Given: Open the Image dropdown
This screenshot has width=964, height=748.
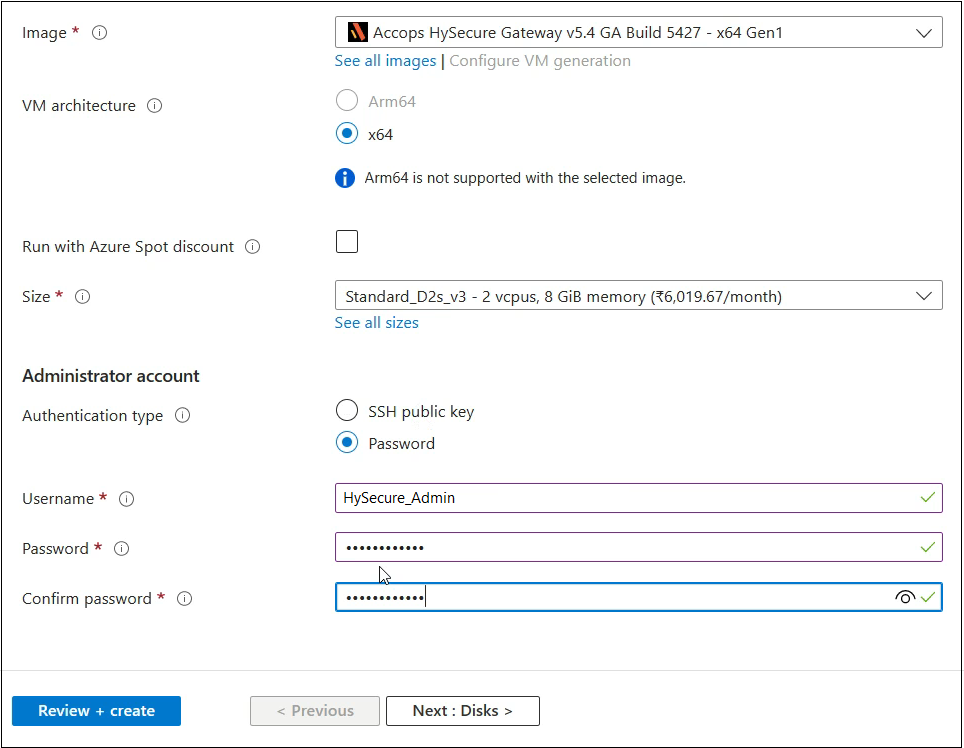Looking at the screenshot, I should (638, 32).
